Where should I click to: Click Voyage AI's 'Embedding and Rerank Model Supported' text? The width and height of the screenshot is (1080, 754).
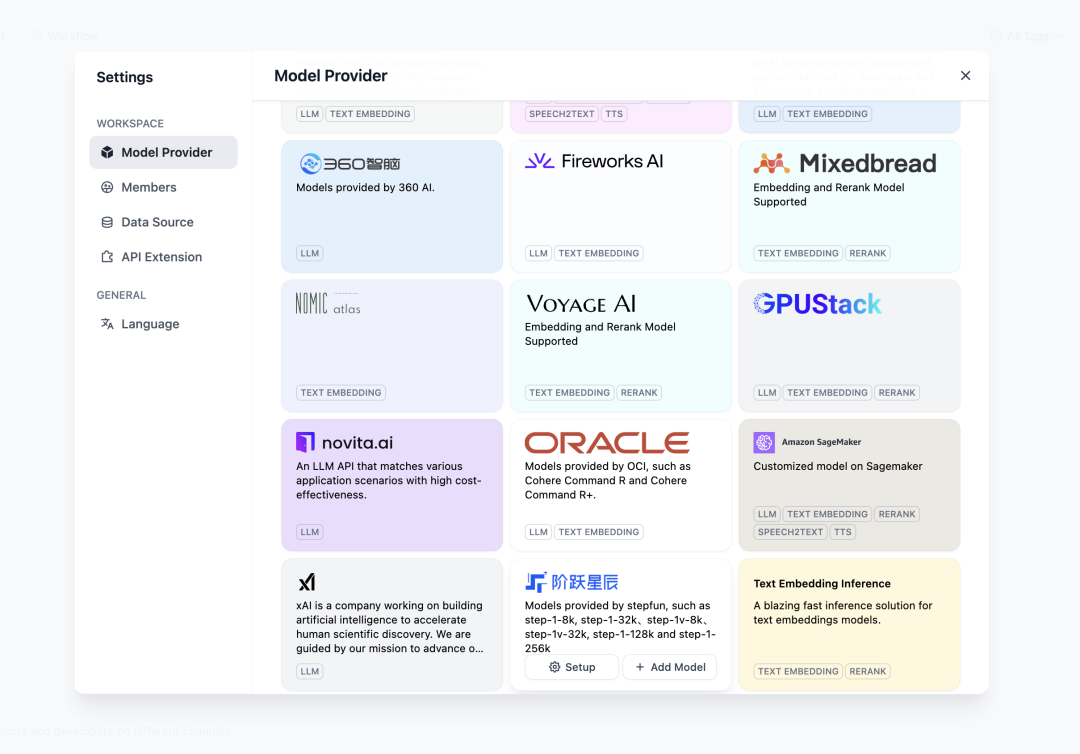tap(600, 334)
